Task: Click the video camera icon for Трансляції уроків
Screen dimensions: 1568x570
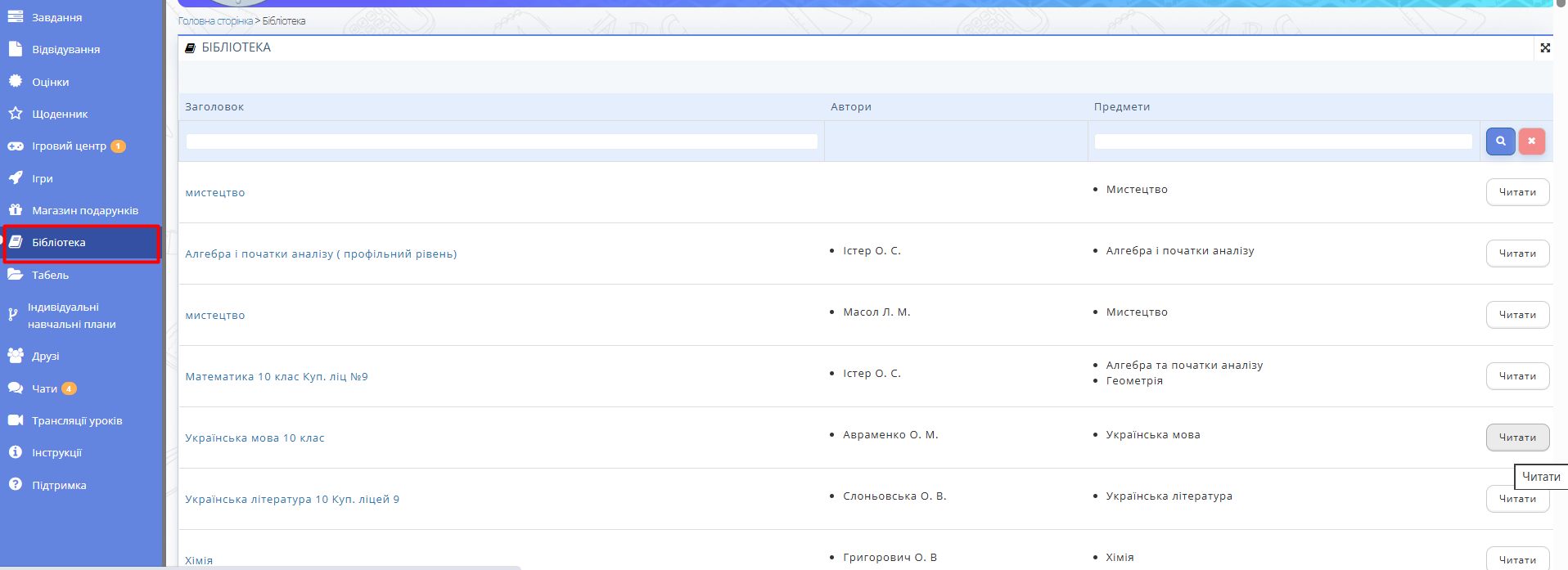Action: 16,420
